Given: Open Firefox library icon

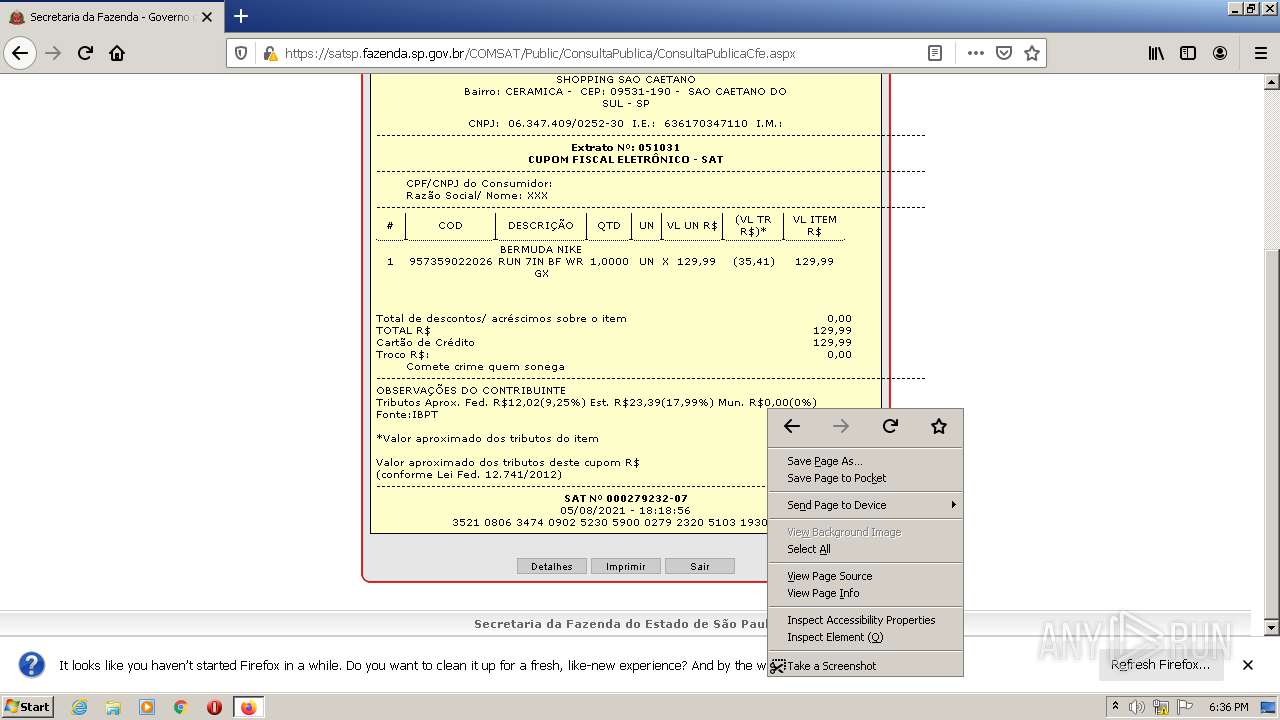Looking at the screenshot, I should tap(1156, 53).
